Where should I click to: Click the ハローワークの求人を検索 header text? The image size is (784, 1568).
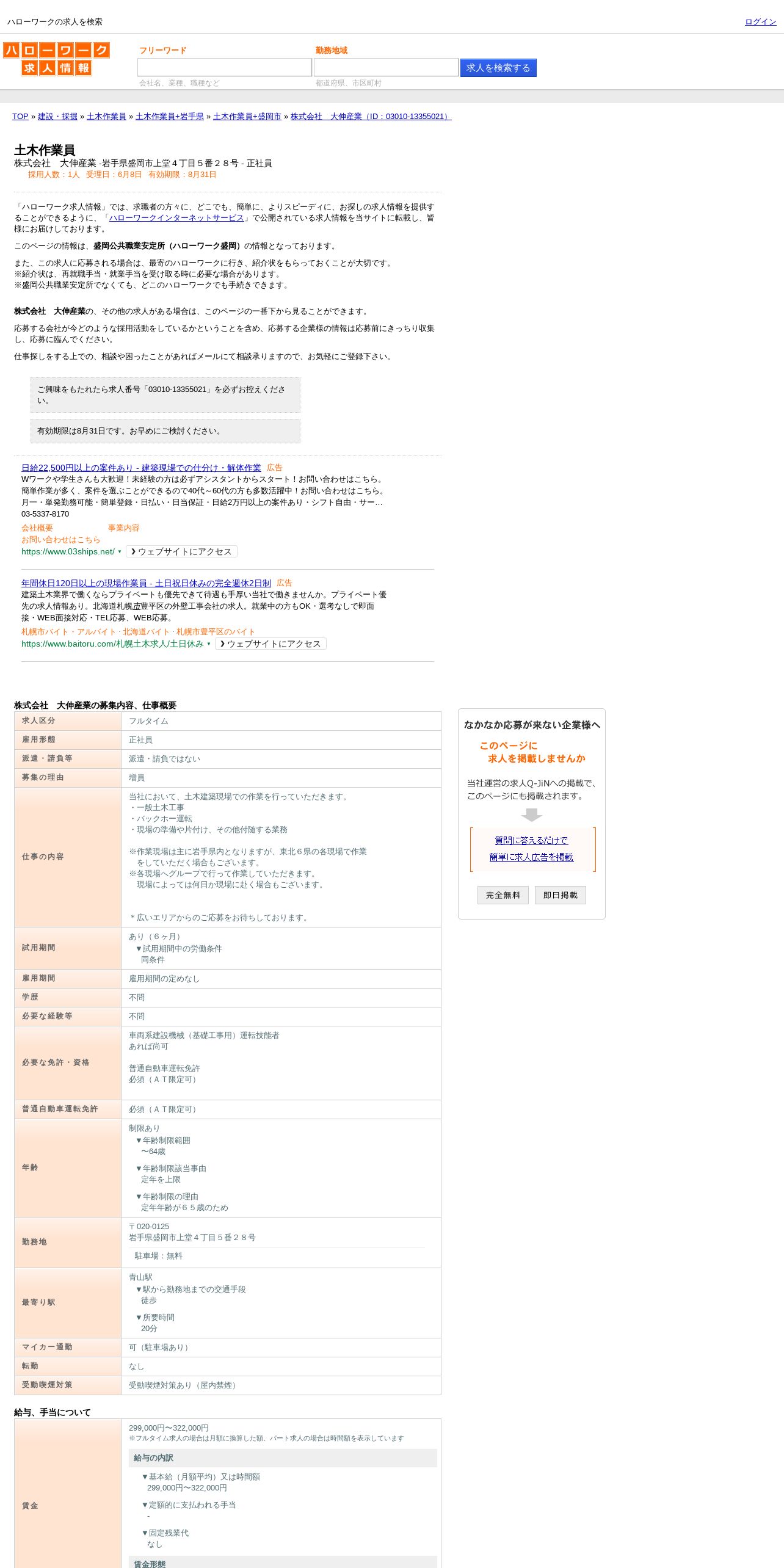(x=55, y=22)
